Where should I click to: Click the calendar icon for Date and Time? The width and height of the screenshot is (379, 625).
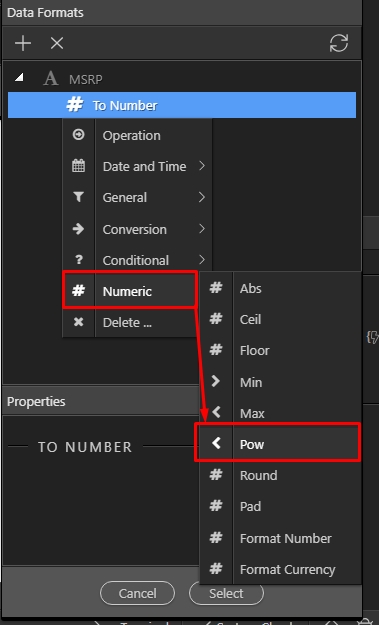point(79,166)
